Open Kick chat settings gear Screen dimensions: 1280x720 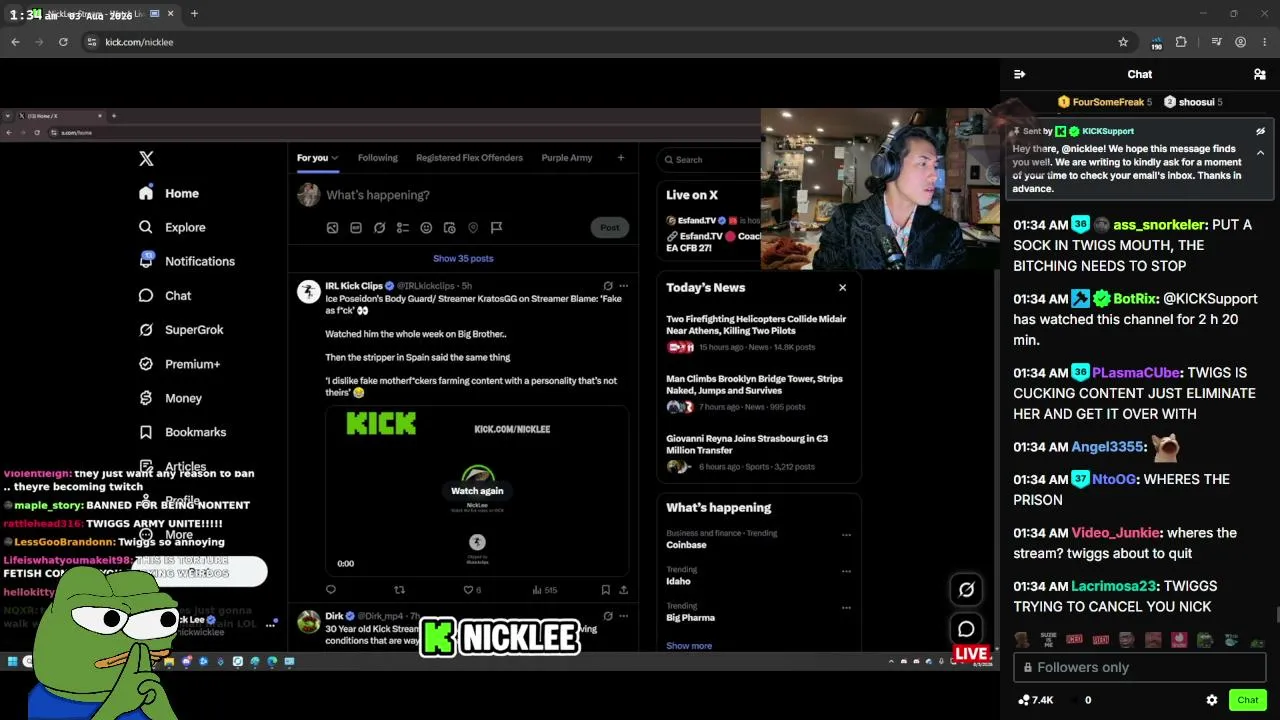(x=1212, y=700)
